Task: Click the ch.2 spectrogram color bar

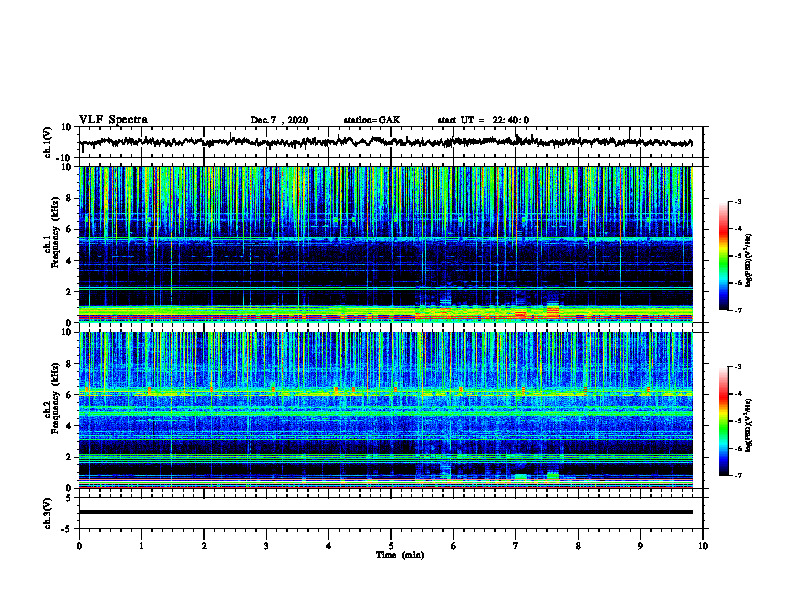Action: point(723,421)
